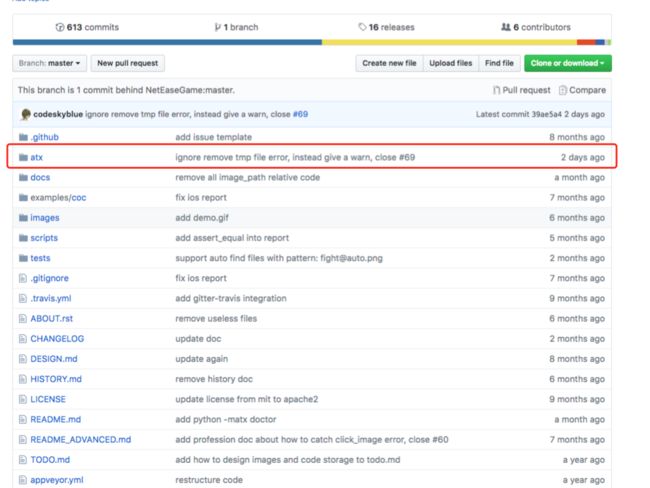Open the tests folder
650x488 pixels.
pyautogui.click(x=40, y=258)
